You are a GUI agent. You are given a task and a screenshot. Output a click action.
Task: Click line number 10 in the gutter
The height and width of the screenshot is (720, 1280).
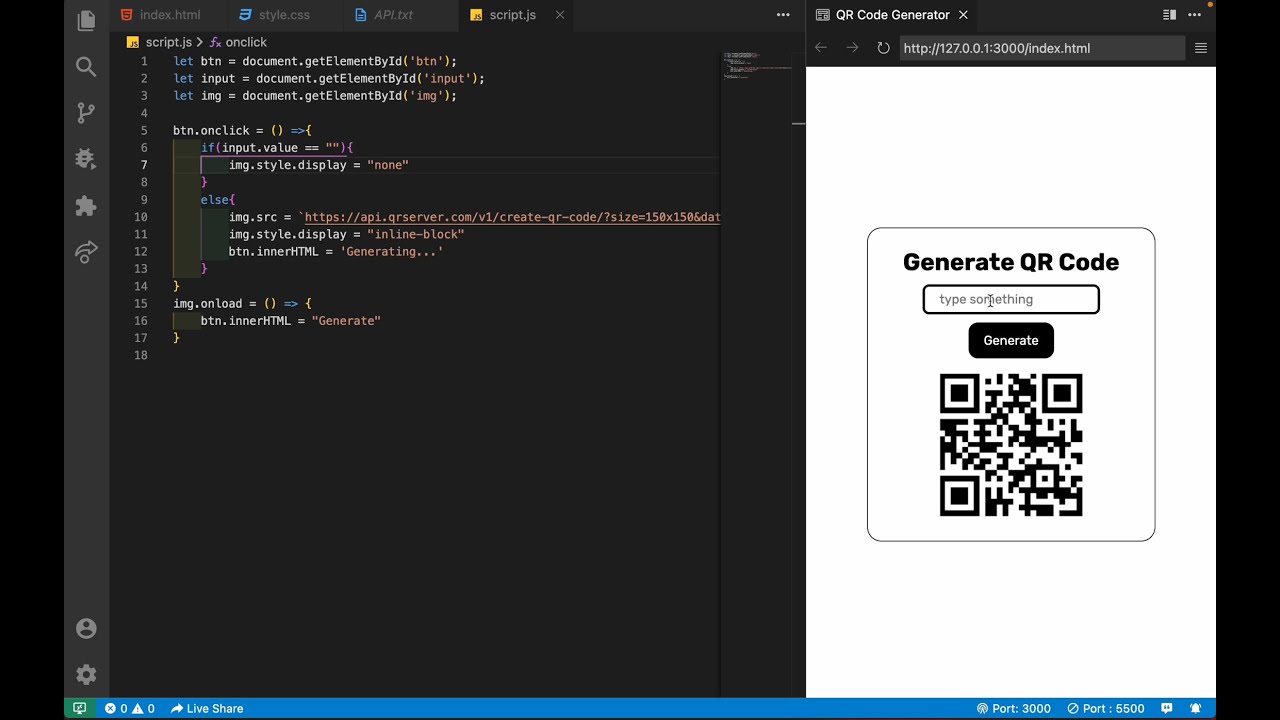click(x=140, y=217)
